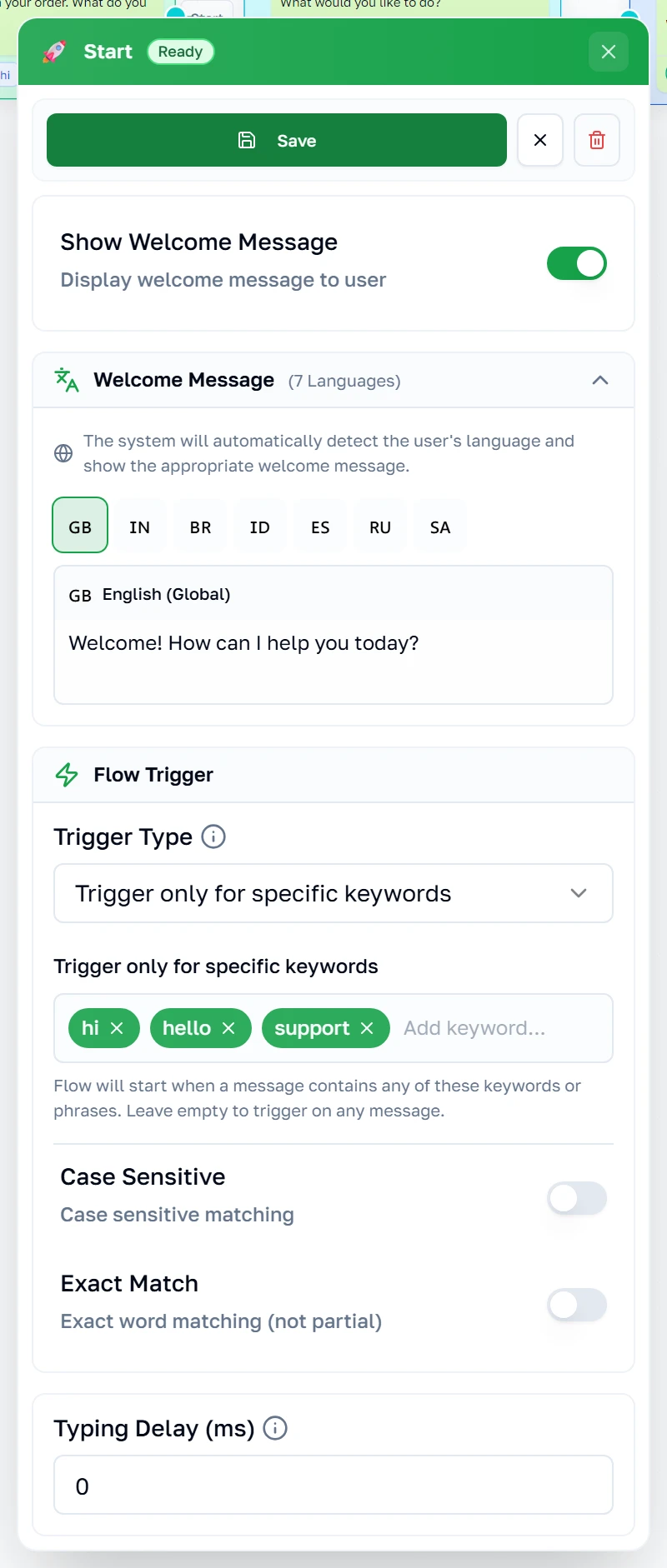Select the SA language tab

(440, 527)
